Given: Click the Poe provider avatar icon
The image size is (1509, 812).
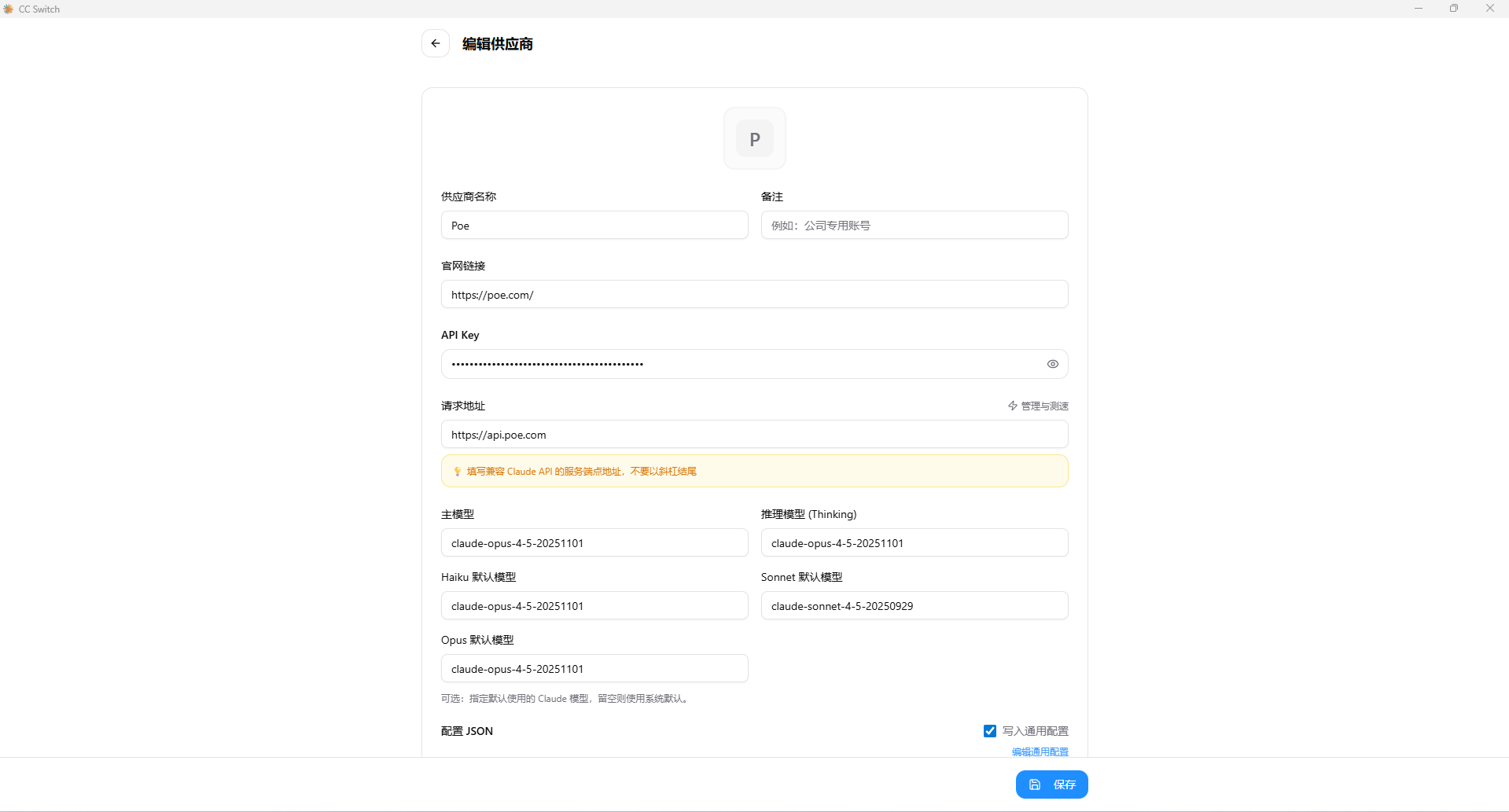Looking at the screenshot, I should [754, 138].
